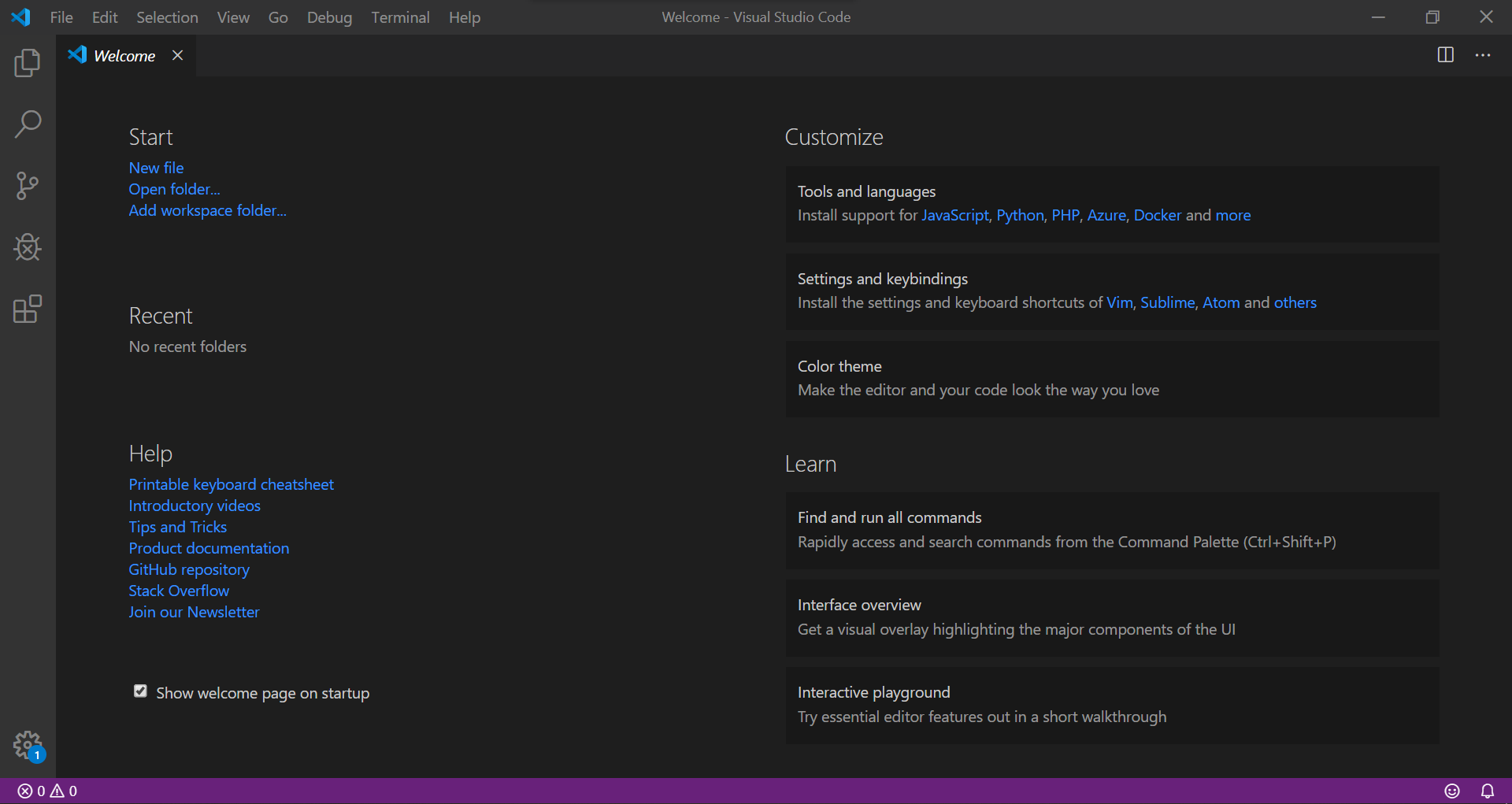This screenshot has height=804, width=1512.
Task: Open the Split Editor icon
Action: (1447, 54)
